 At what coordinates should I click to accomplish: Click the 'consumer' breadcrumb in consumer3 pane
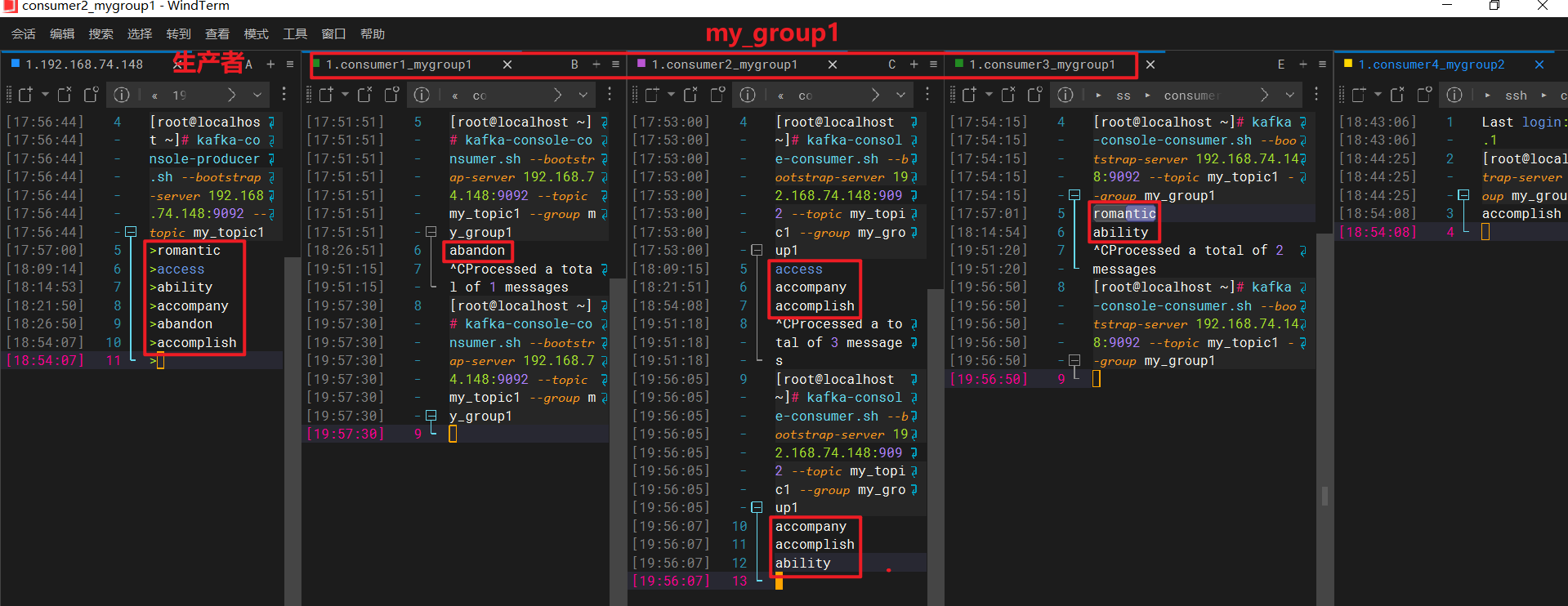[x=1191, y=96]
